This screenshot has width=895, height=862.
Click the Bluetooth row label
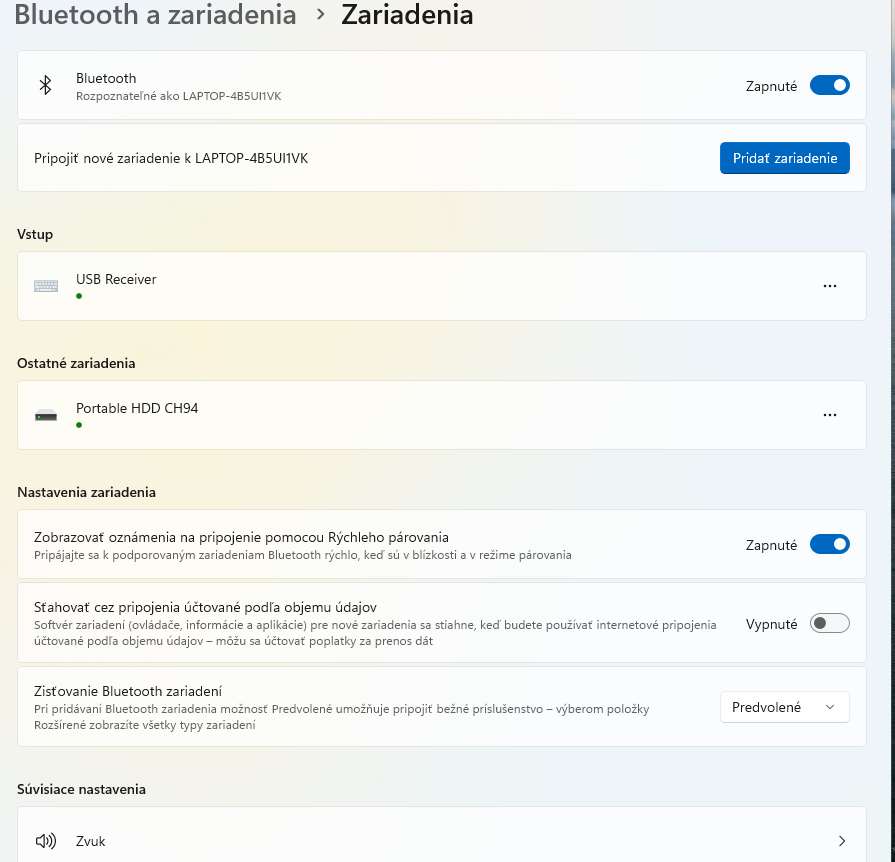(106, 78)
